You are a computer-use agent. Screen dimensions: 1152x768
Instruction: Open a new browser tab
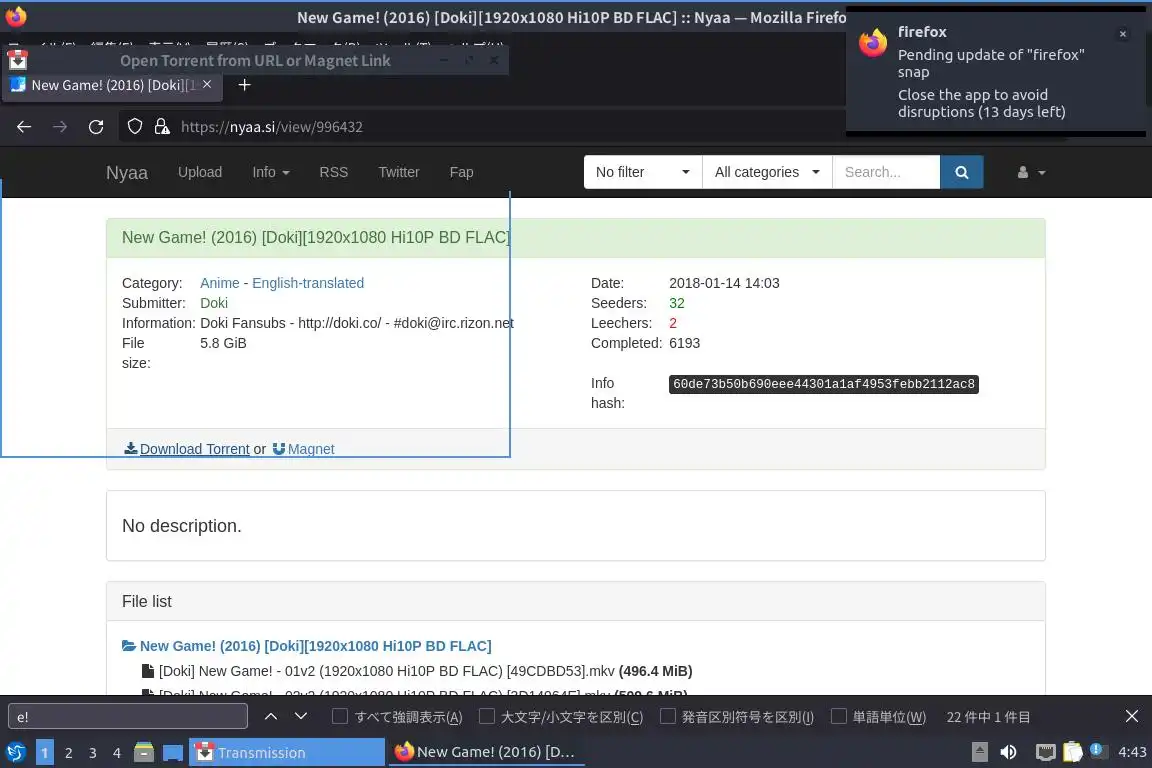coord(245,85)
